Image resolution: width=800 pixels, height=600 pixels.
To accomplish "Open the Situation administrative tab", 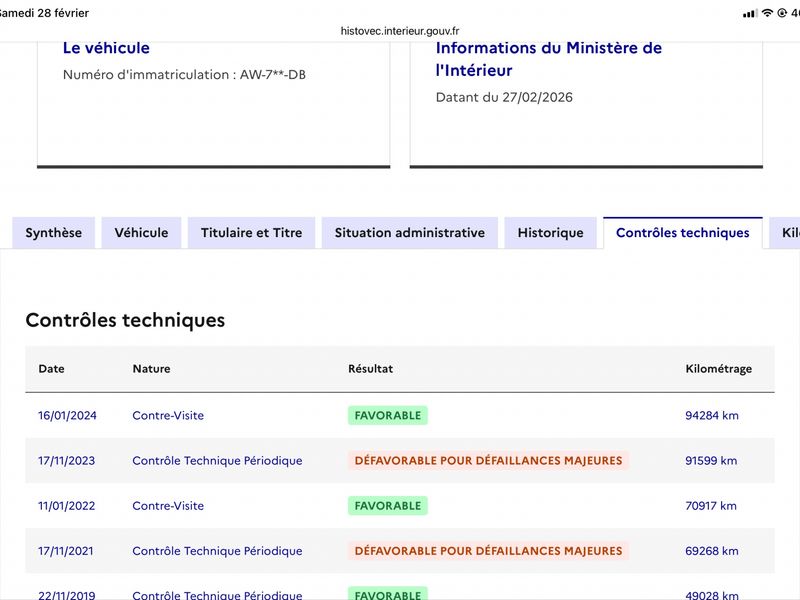I will pos(409,233).
